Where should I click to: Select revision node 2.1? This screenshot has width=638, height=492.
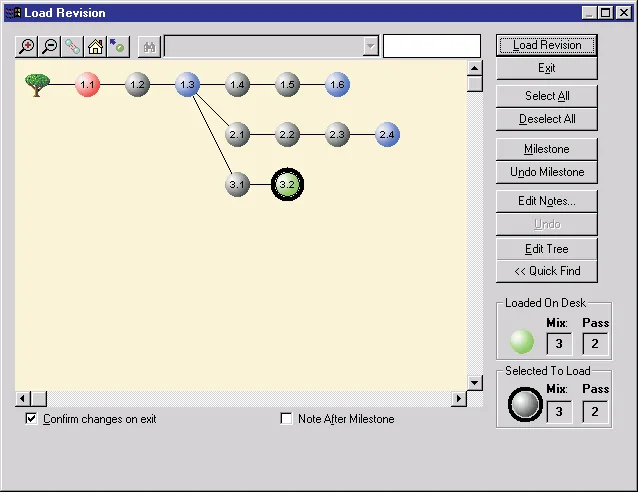pyautogui.click(x=237, y=135)
